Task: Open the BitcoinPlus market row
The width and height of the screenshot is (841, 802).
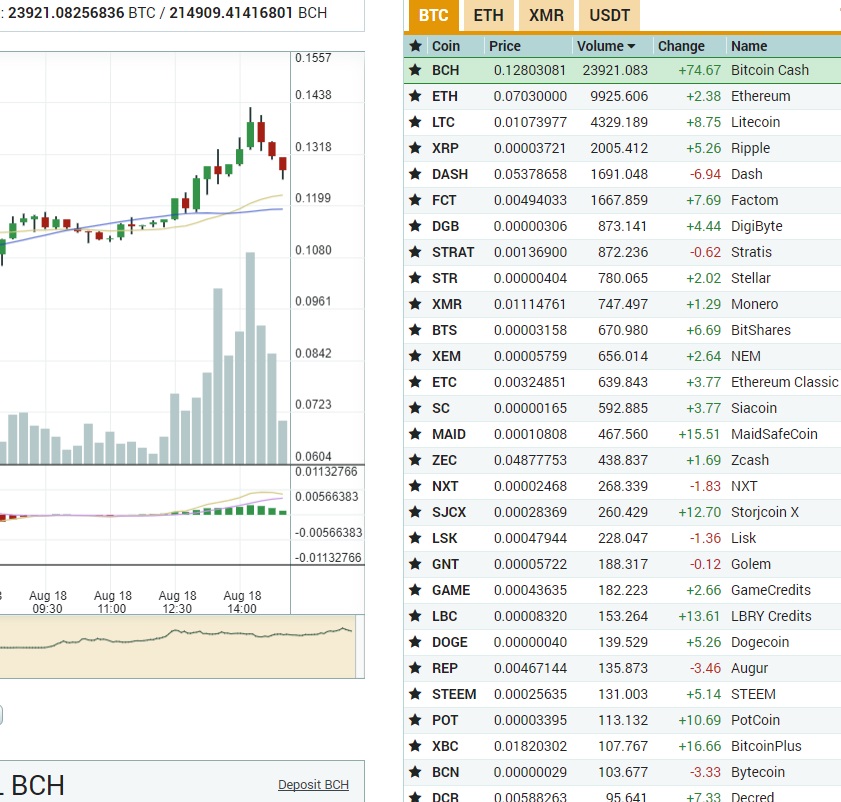Action: (622, 747)
